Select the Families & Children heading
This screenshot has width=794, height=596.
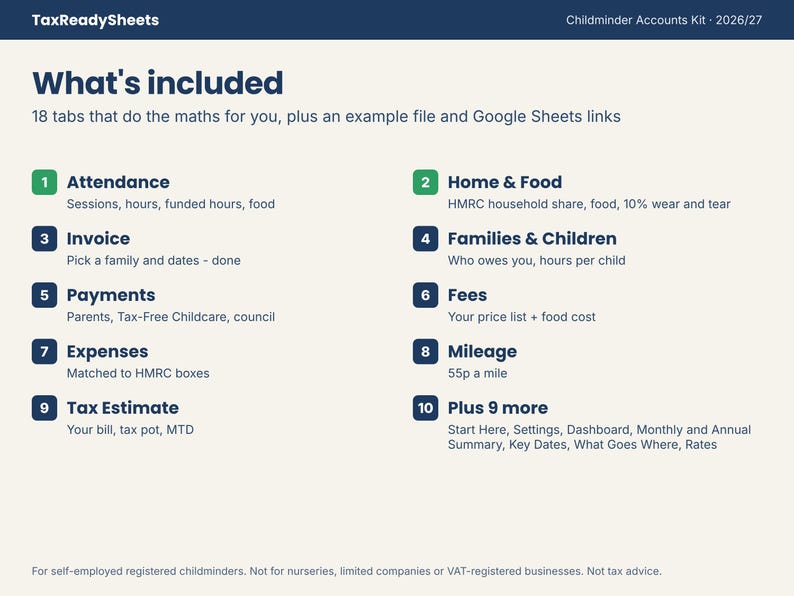tap(532, 239)
